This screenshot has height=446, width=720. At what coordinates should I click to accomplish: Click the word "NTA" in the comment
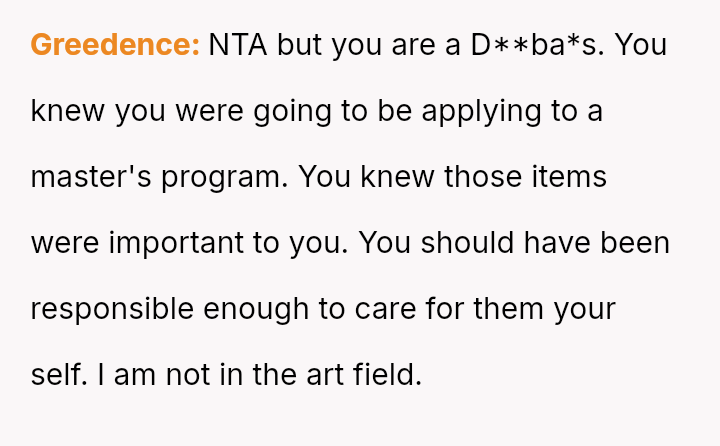(x=238, y=45)
